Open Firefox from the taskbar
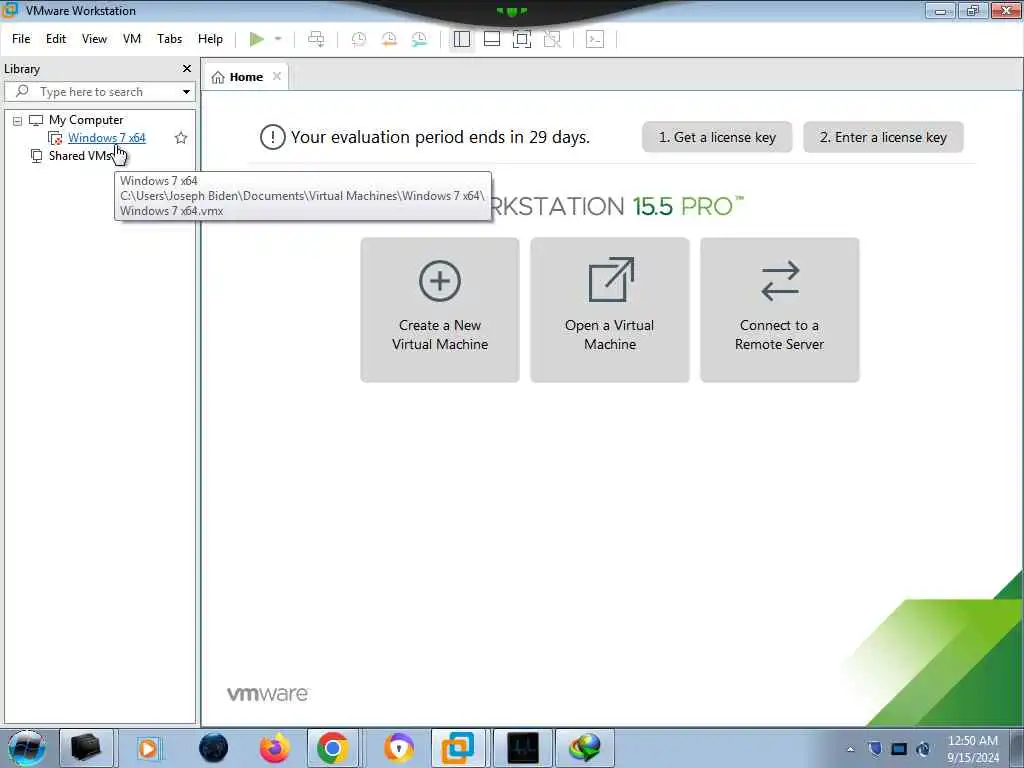The height and width of the screenshot is (768, 1024). click(x=274, y=748)
